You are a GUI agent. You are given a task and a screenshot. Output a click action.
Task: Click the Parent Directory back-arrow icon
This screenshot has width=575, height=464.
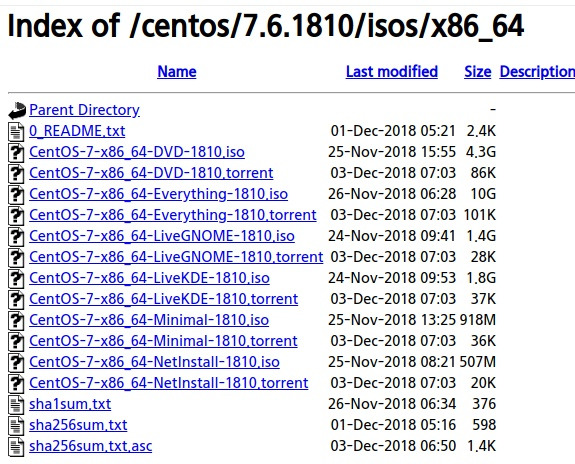click(17, 110)
